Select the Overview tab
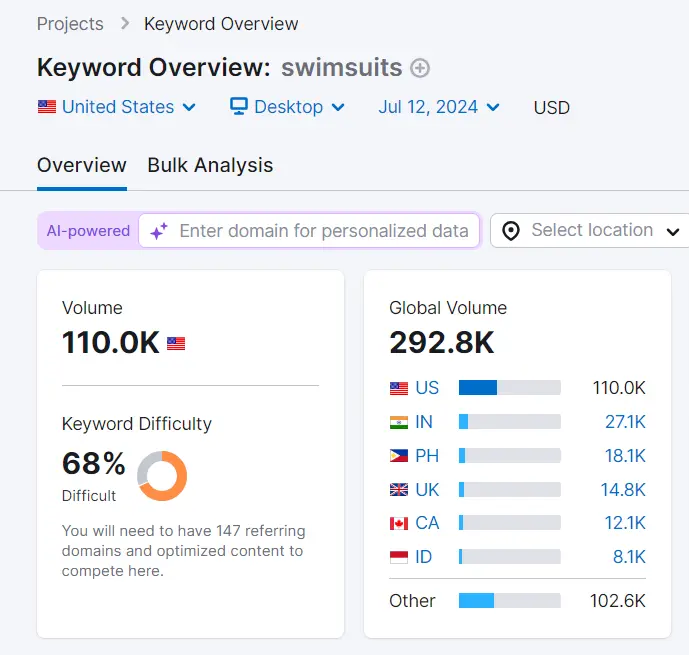This screenshot has height=655, width=689. pyautogui.click(x=82, y=165)
